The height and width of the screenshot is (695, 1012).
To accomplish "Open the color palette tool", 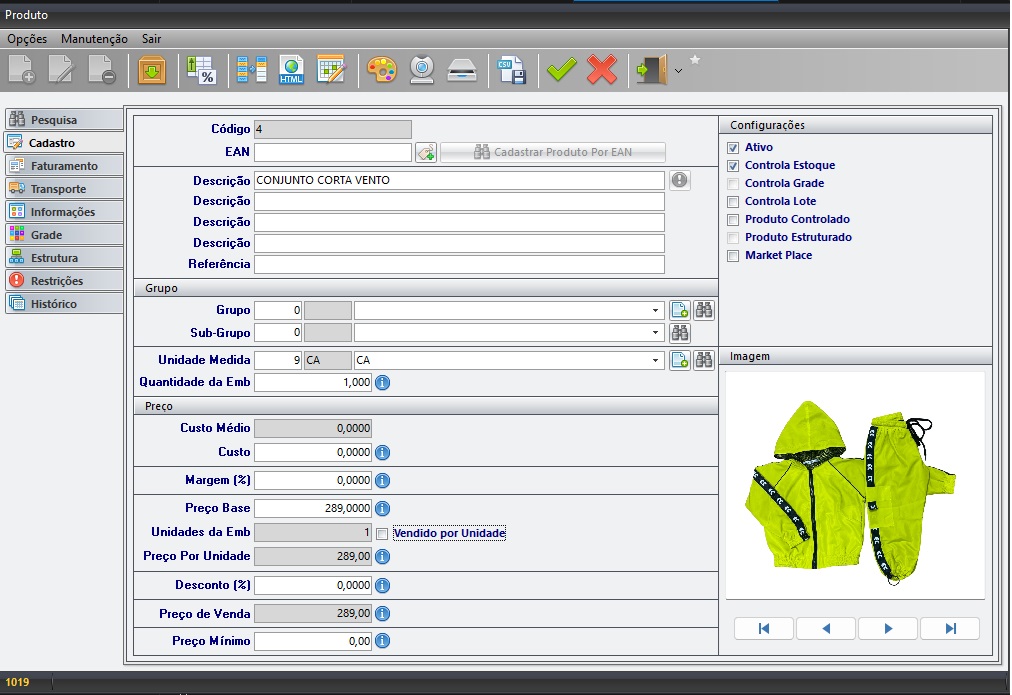I will click(381, 70).
